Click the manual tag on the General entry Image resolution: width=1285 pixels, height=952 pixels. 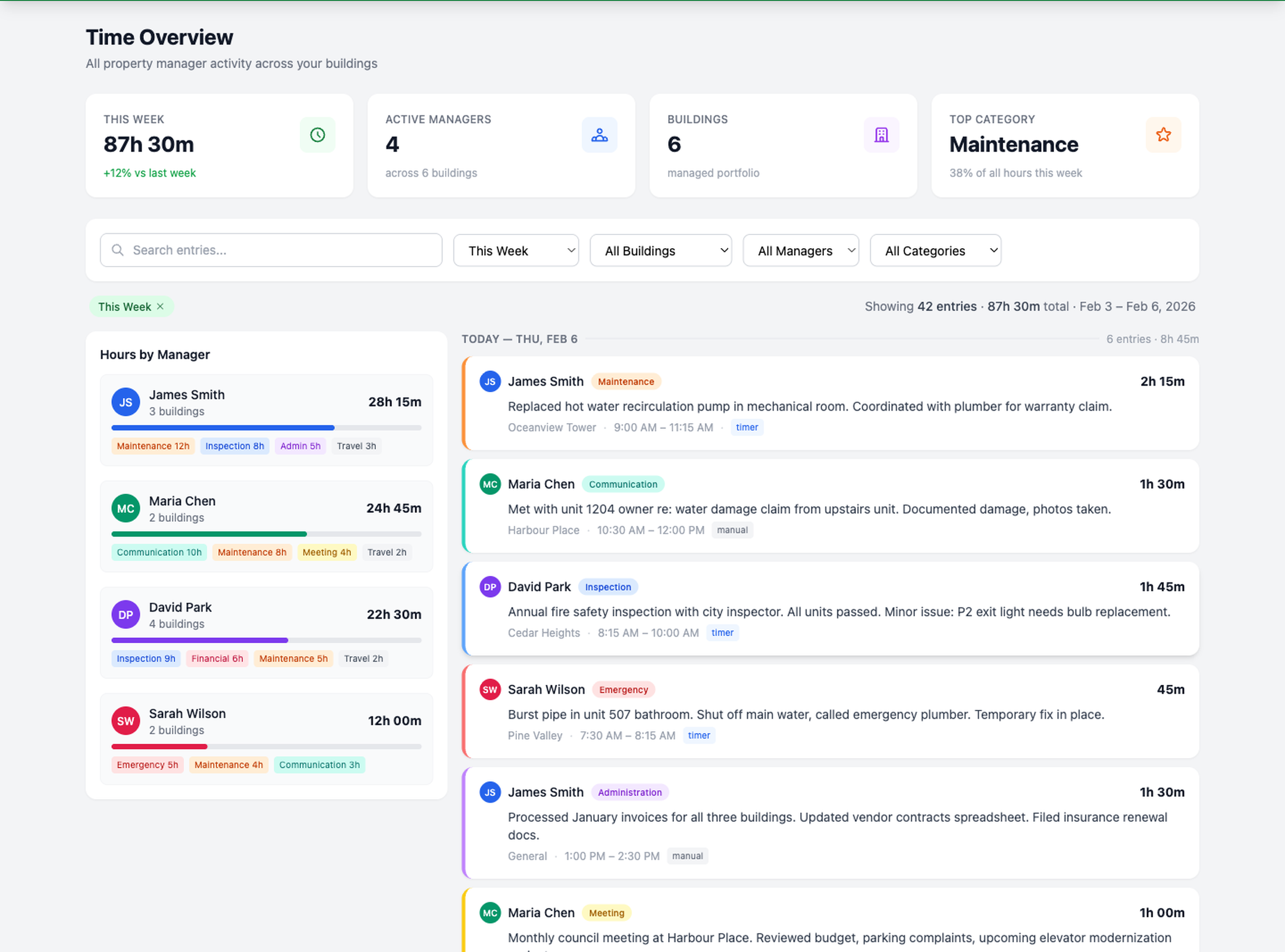pyautogui.click(x=688, y=856)
